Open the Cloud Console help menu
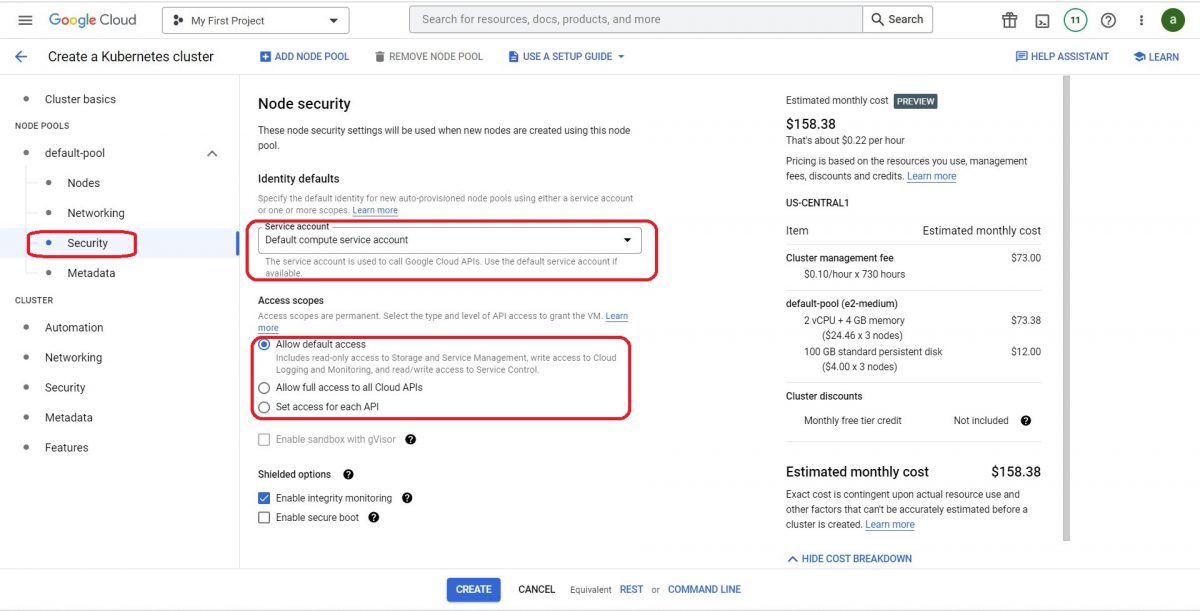This screenshot has height=611, width=1200. coord(1108,19)
